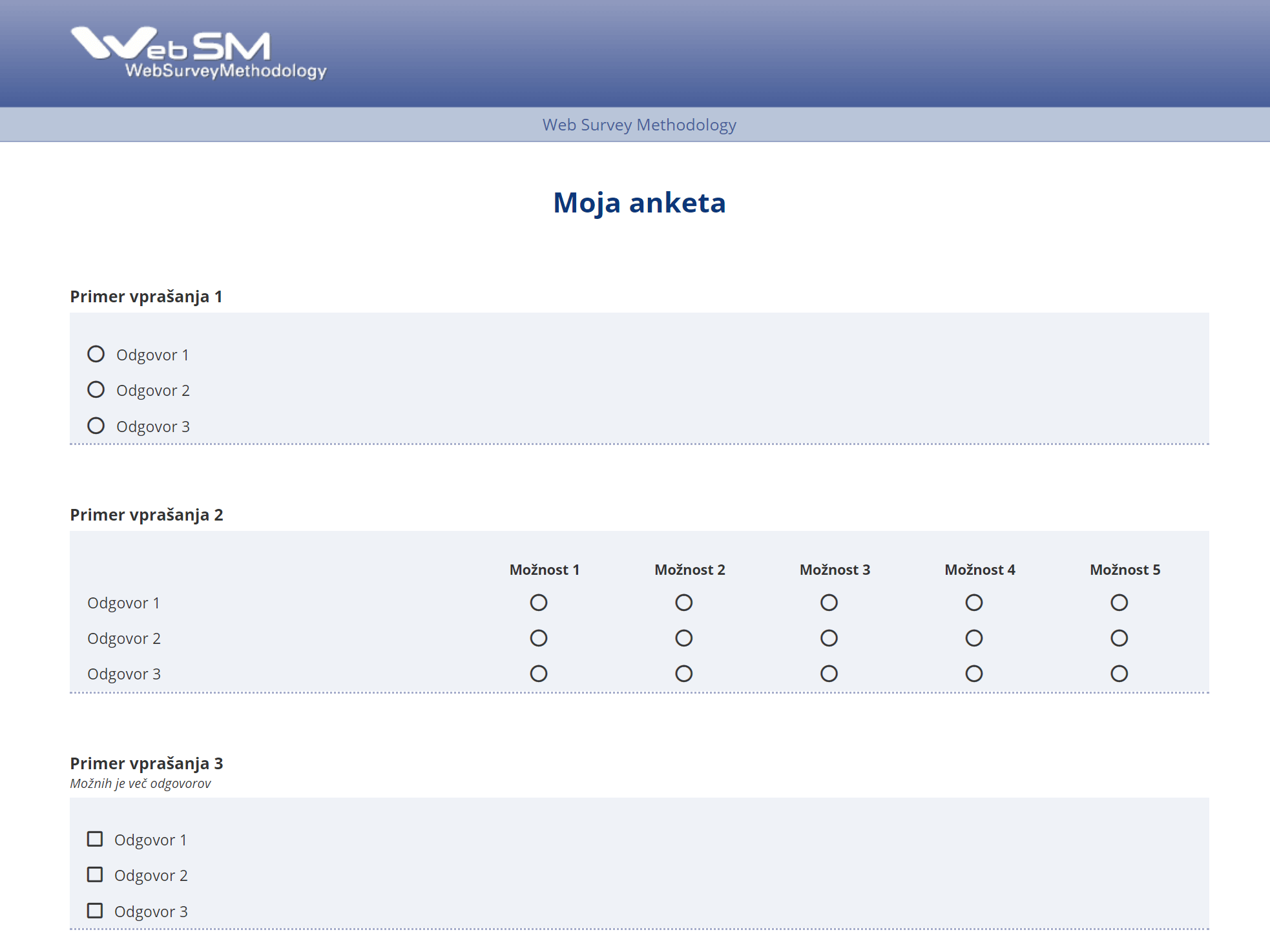Choose Možnost 1 for Odgovor 2 row
The width and height of the screenshot is (1270, 952).
(x=539, y=638)
